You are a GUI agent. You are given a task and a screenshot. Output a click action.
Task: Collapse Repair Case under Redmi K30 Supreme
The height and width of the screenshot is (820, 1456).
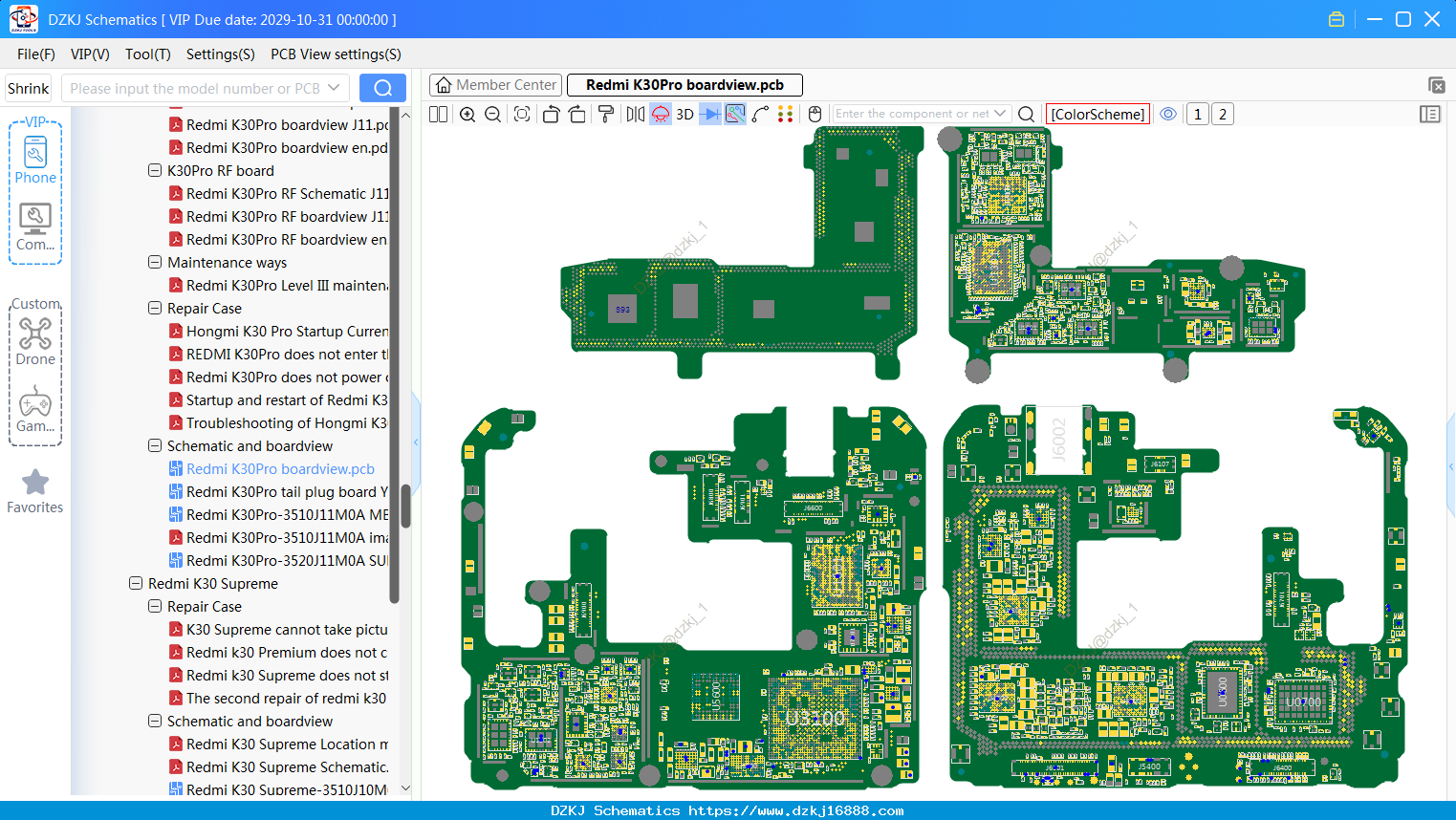[x=155, y=607]
